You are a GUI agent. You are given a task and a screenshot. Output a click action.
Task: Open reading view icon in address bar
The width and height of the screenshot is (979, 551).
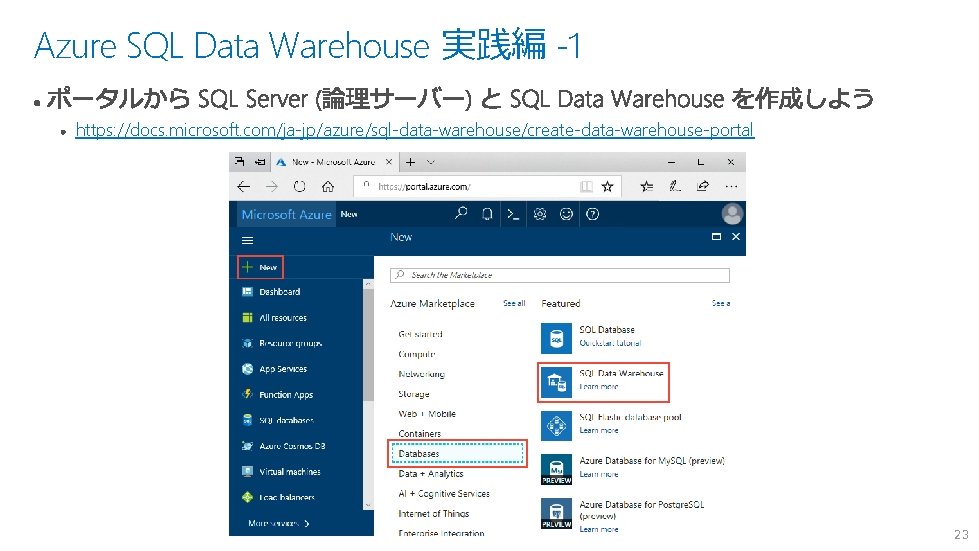(586, 187)
